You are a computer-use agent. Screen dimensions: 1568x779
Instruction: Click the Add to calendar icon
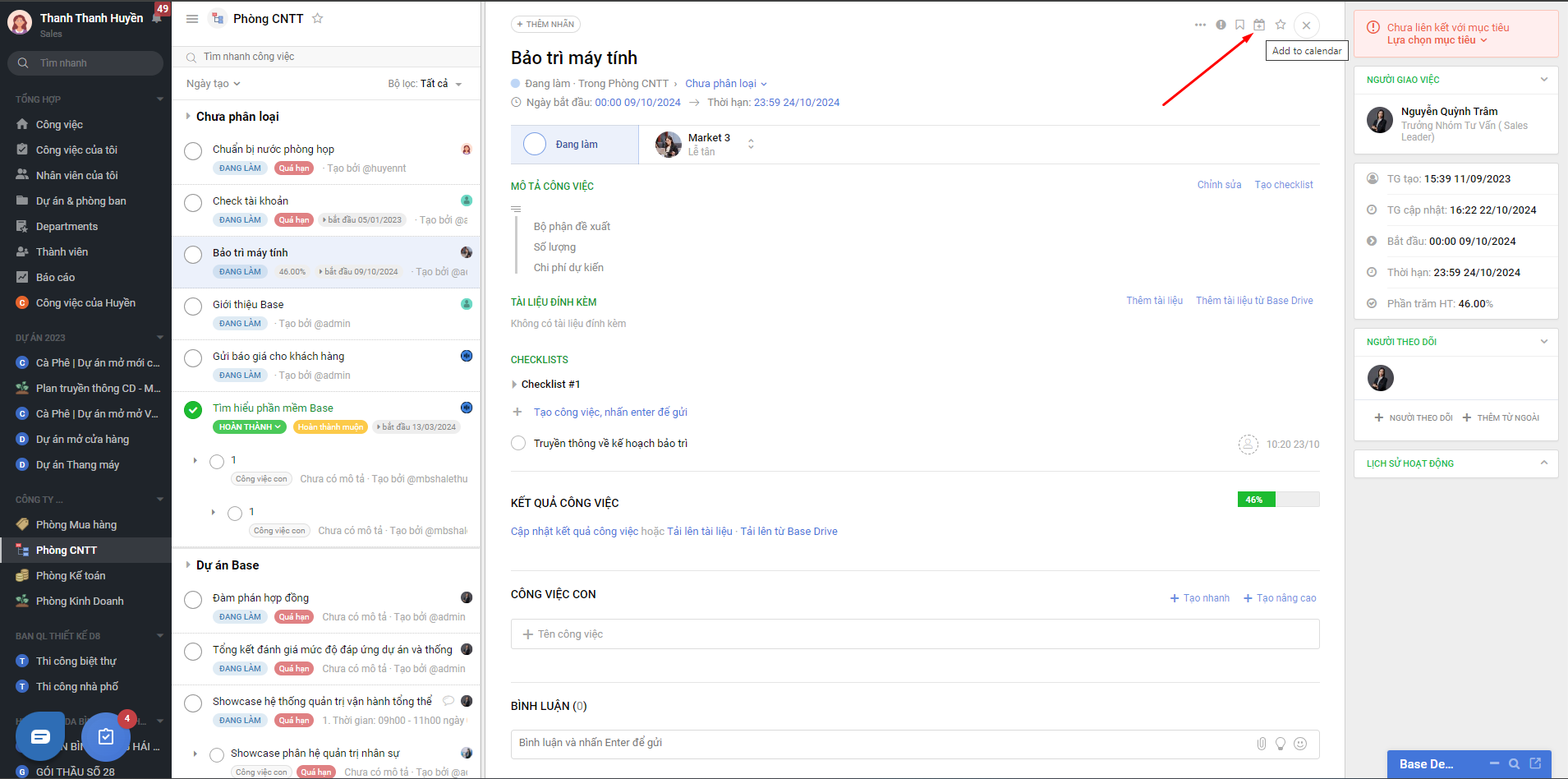1259,25
